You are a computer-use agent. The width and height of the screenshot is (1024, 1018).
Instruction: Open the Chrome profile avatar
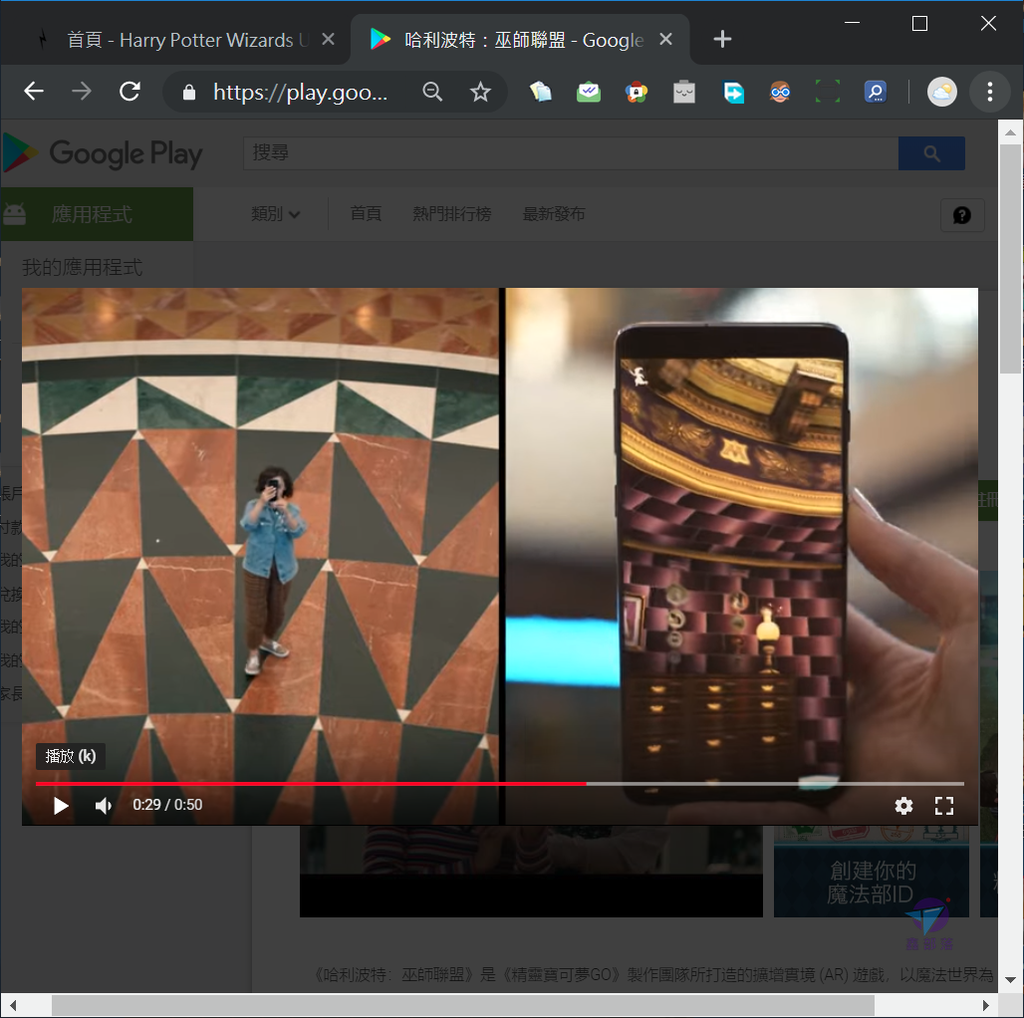(942, 92)
